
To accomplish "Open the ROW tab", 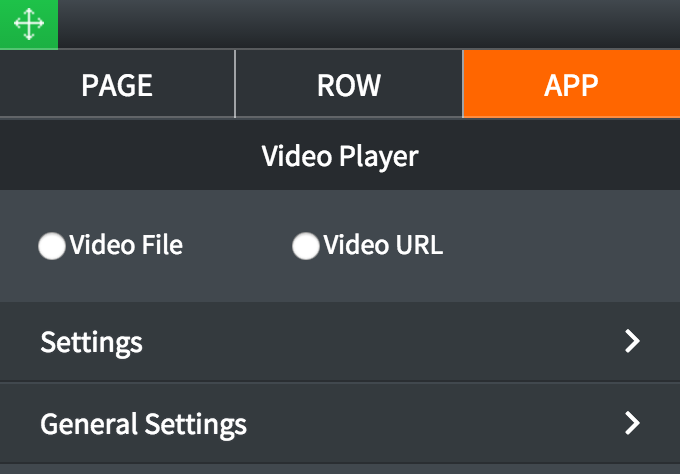I will point(349,84).
